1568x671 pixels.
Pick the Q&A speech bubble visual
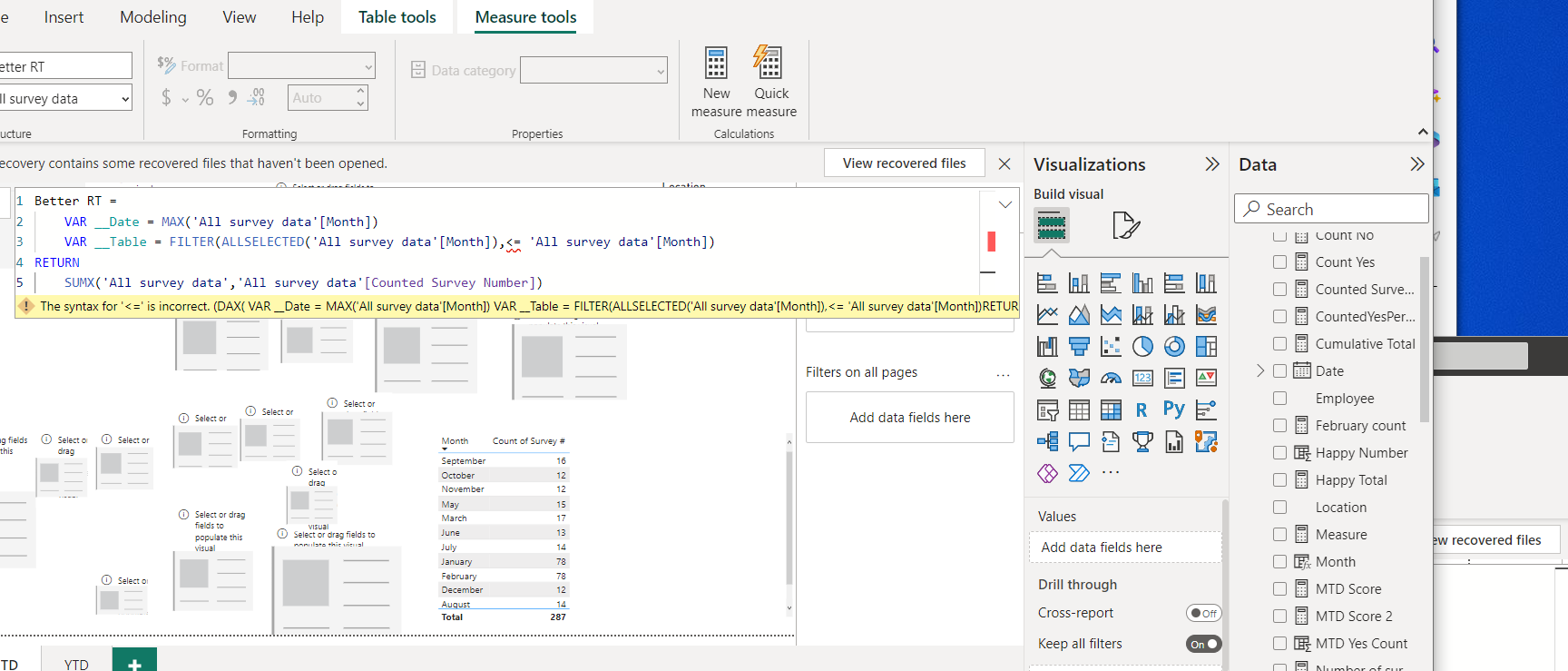coord(1079,441)
